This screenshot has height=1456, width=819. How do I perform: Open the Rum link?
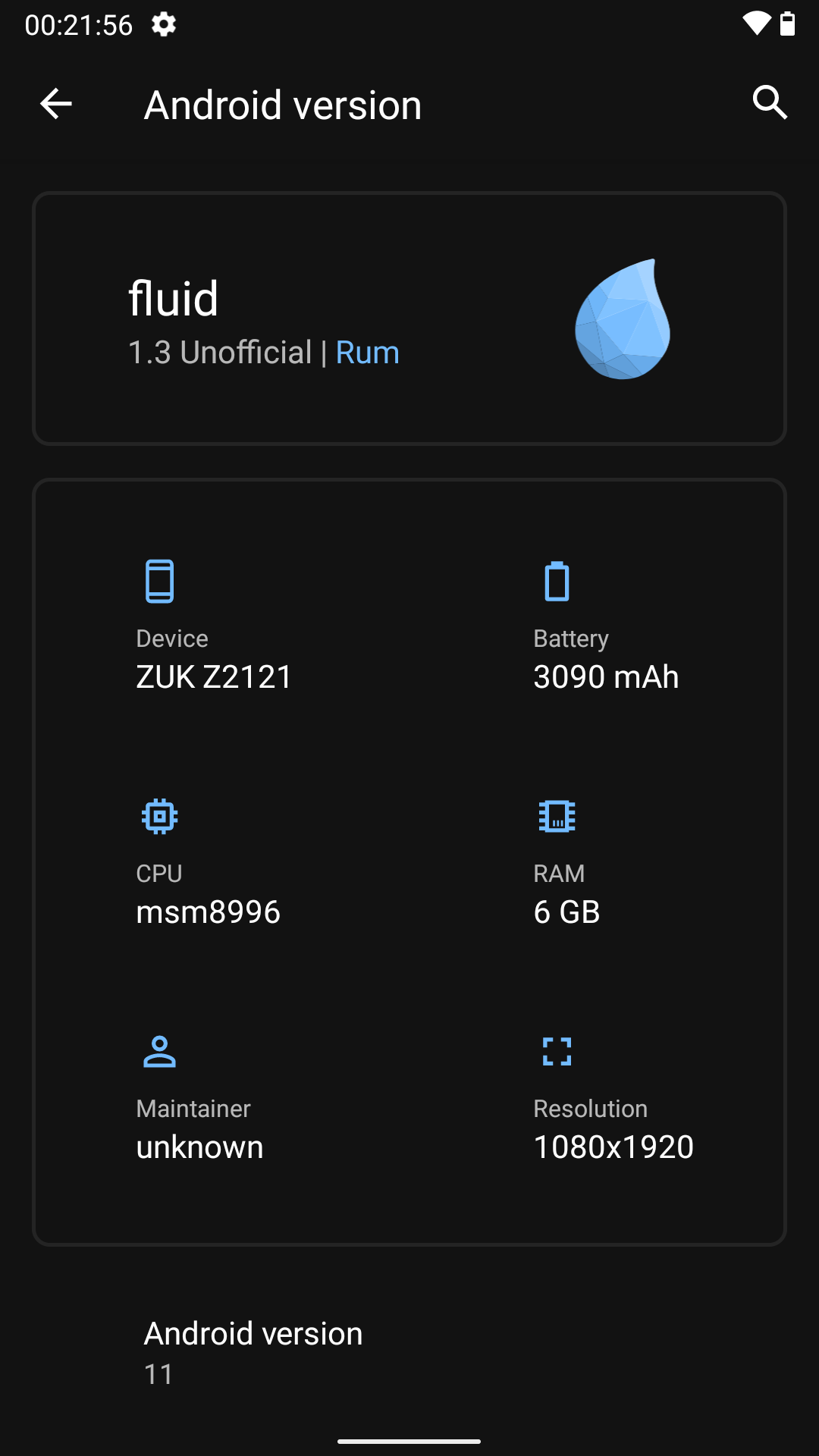pyautogui.click(x=367, y=353)
